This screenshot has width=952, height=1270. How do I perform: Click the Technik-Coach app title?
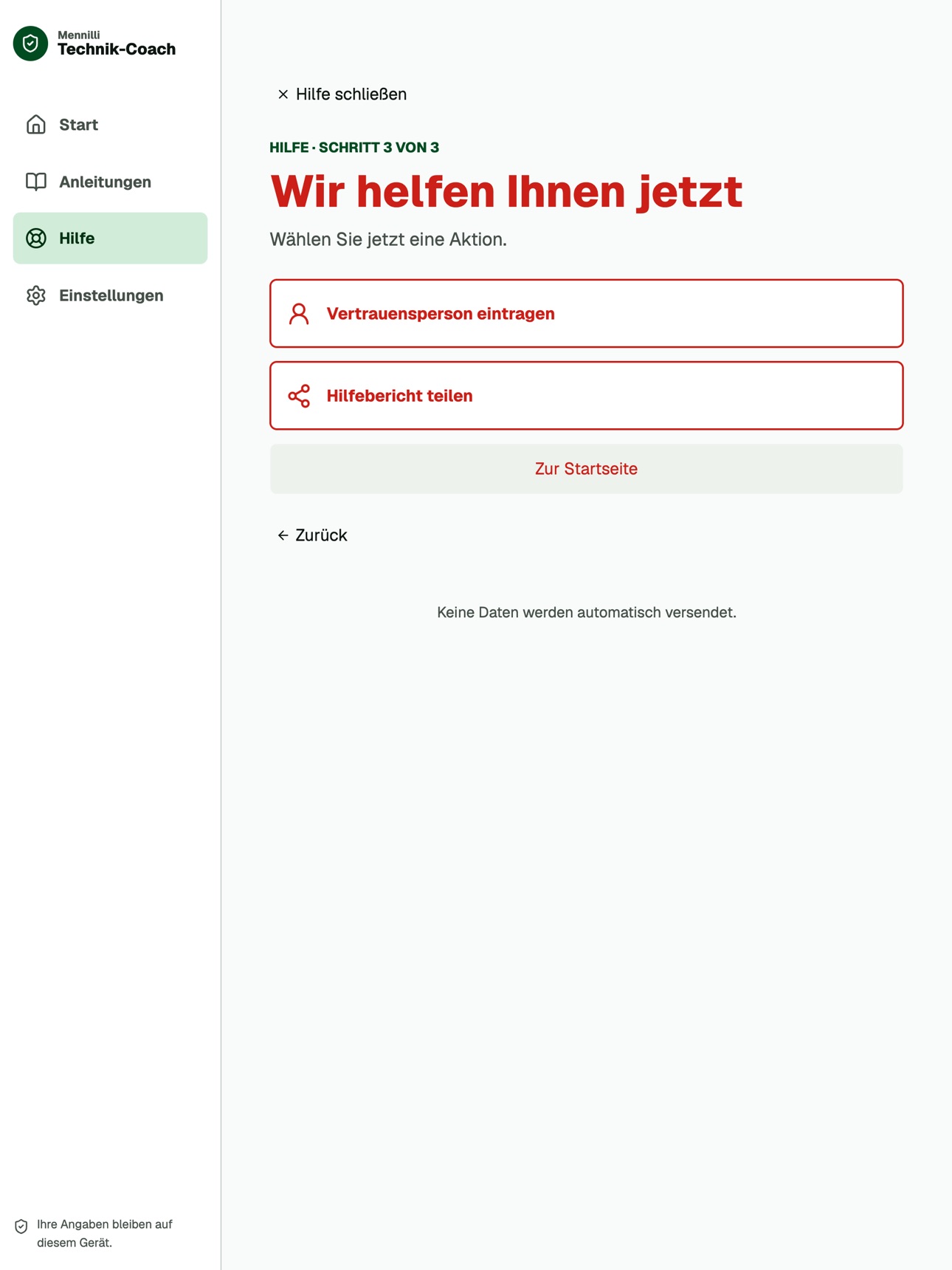click(117, 49)
